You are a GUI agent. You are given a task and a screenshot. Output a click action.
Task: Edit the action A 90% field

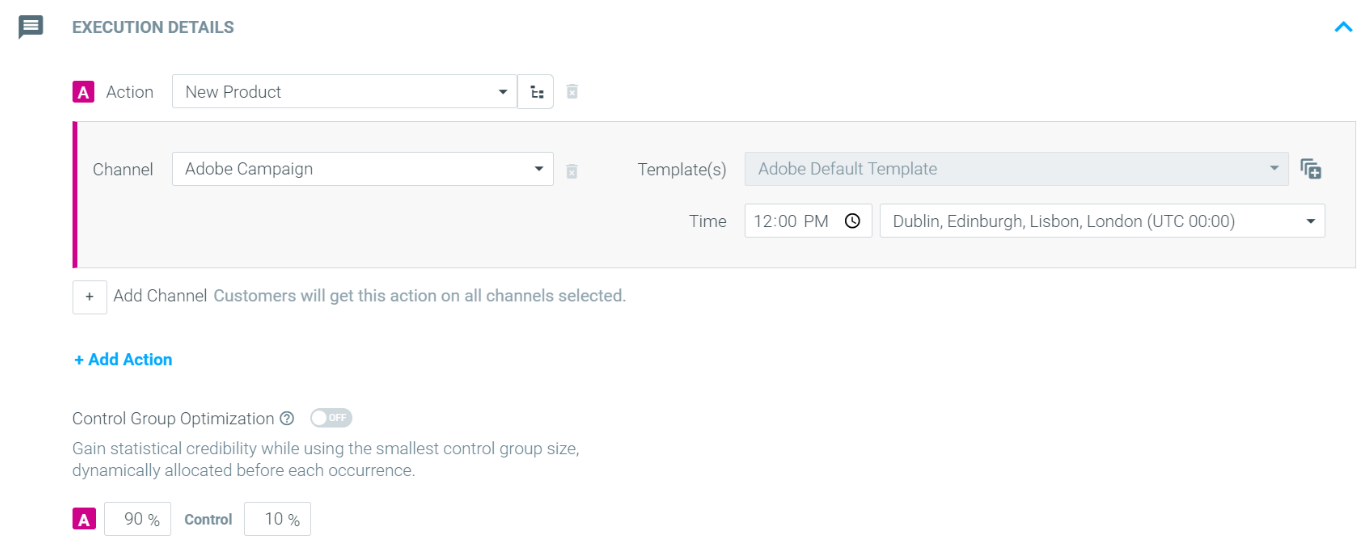tap(137, 519)
